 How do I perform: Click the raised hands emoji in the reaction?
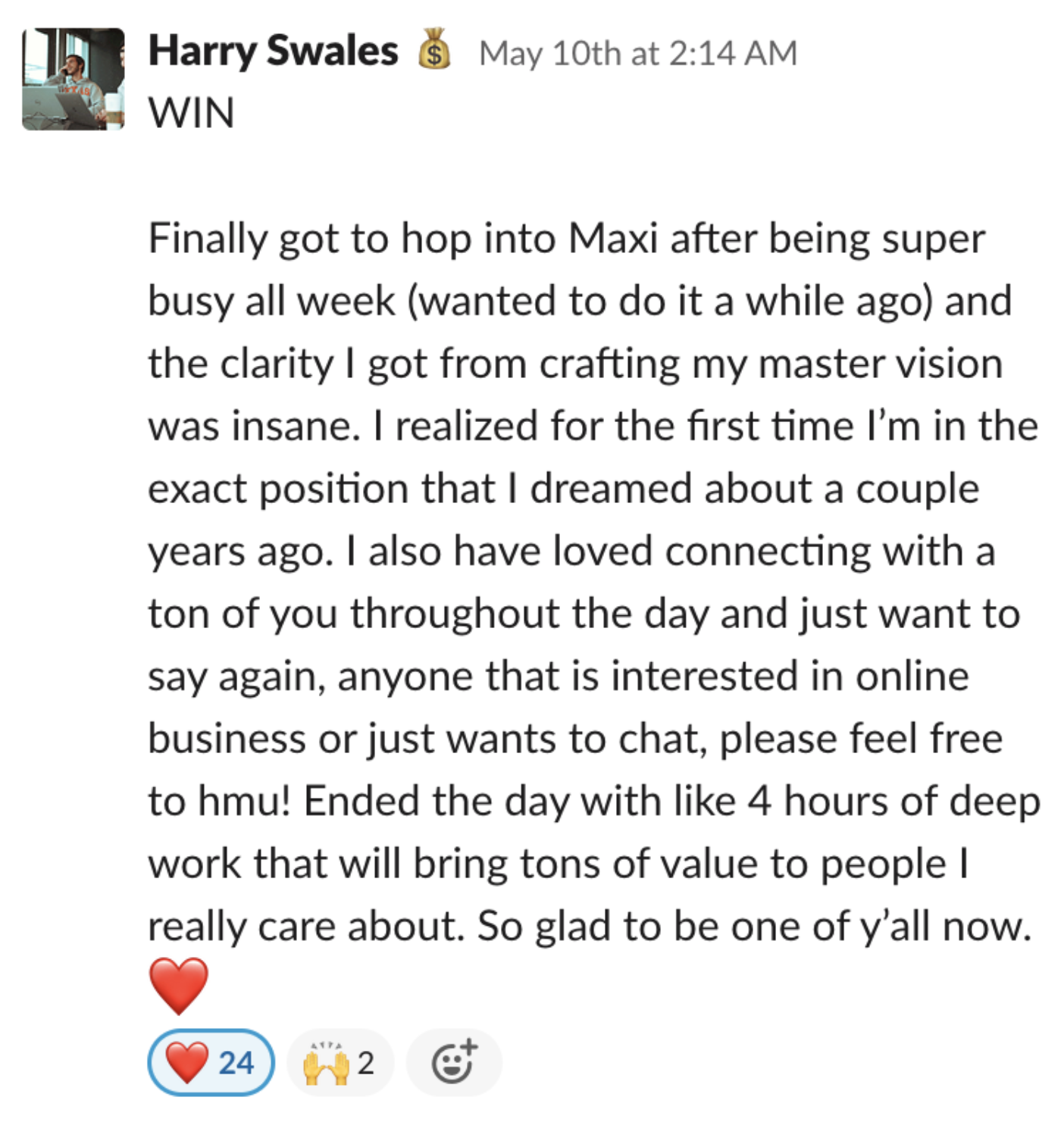(326, 1062)
